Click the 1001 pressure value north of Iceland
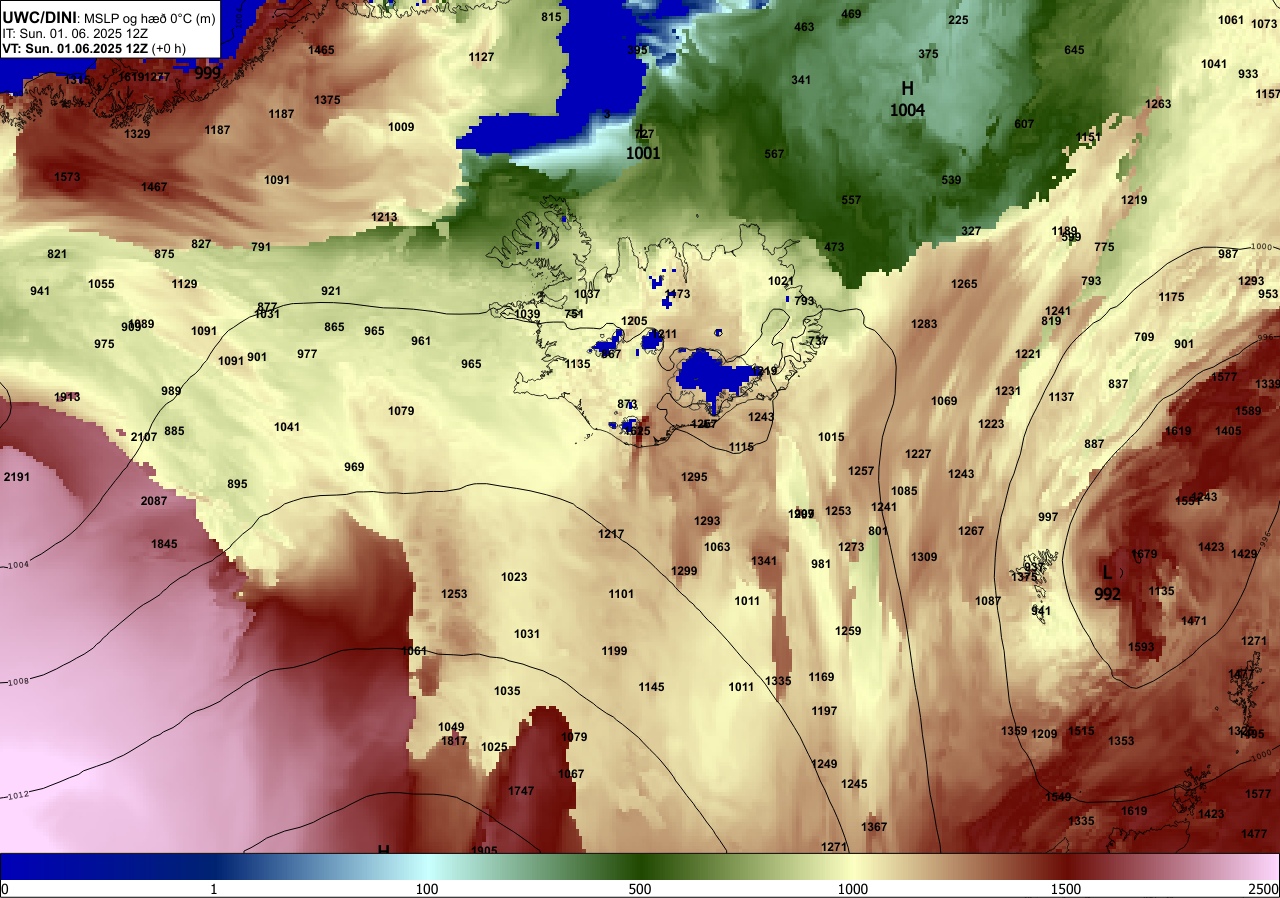 click(x=643, y=154)
